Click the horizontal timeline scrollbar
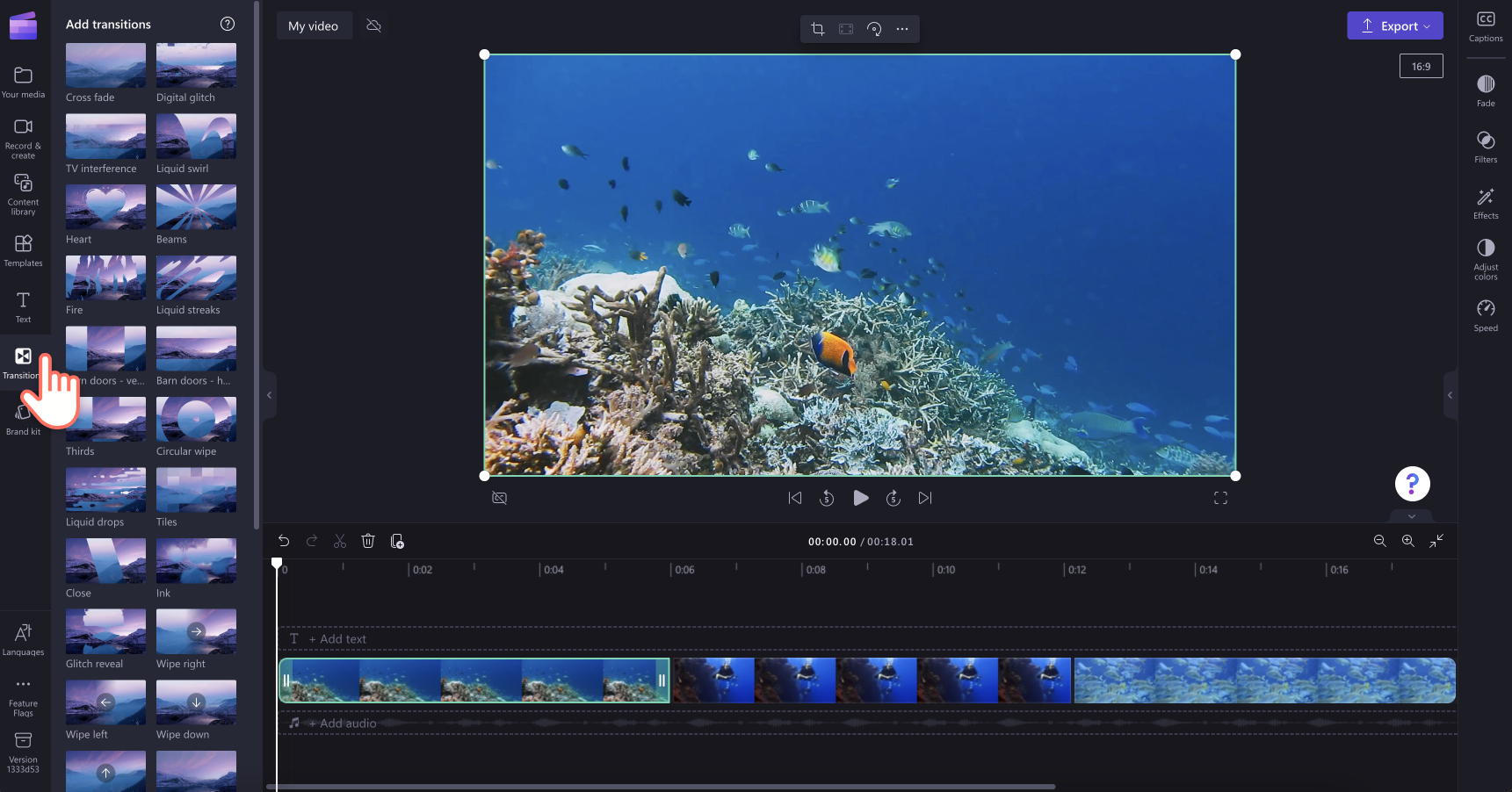The height and width of the screenshot is (792, 1512). pos(661,787)
